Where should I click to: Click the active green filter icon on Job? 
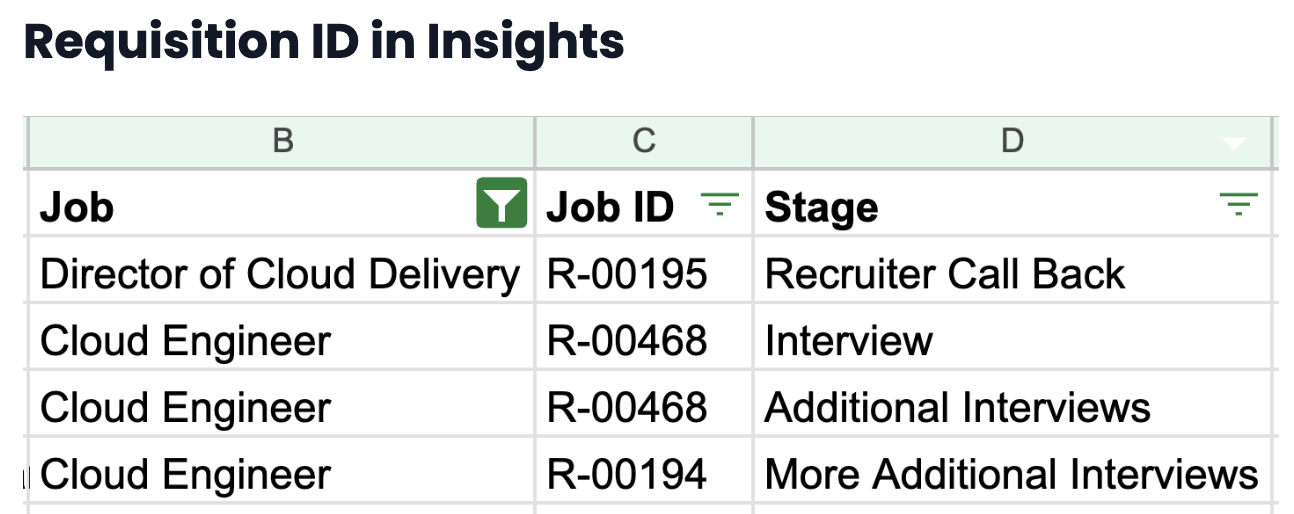(501, 204)
